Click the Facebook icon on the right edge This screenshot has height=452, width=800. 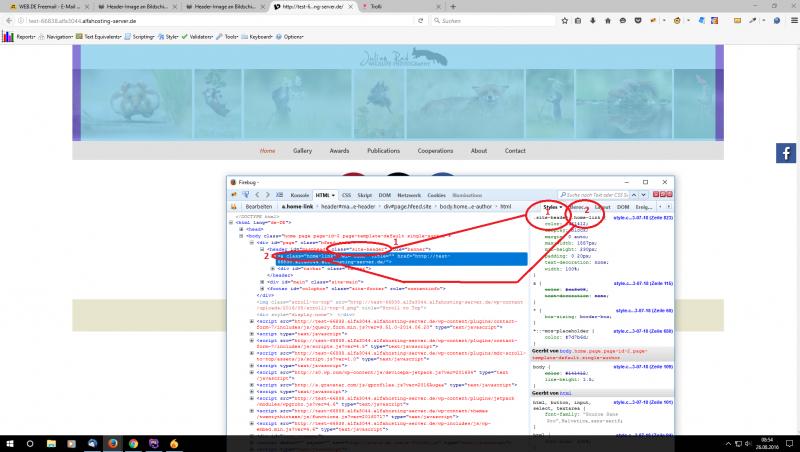[x=786, y=152]
